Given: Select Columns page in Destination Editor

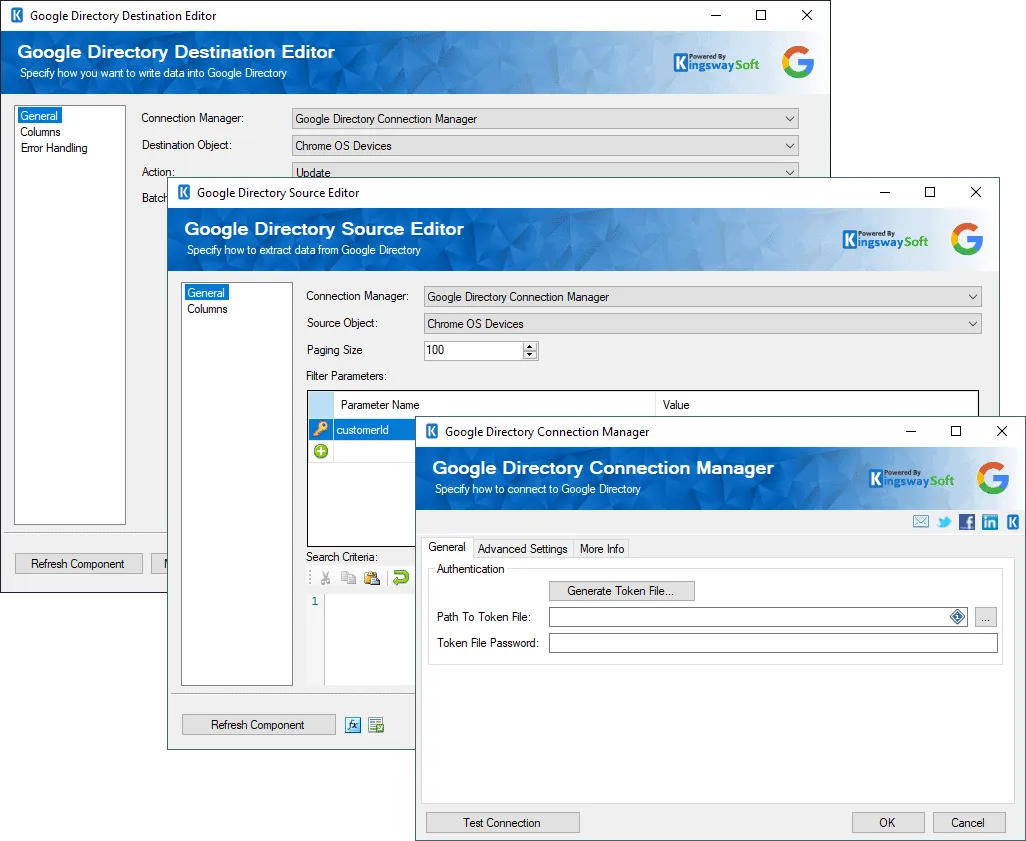Looking at the screenshot, I should [40, 132].
